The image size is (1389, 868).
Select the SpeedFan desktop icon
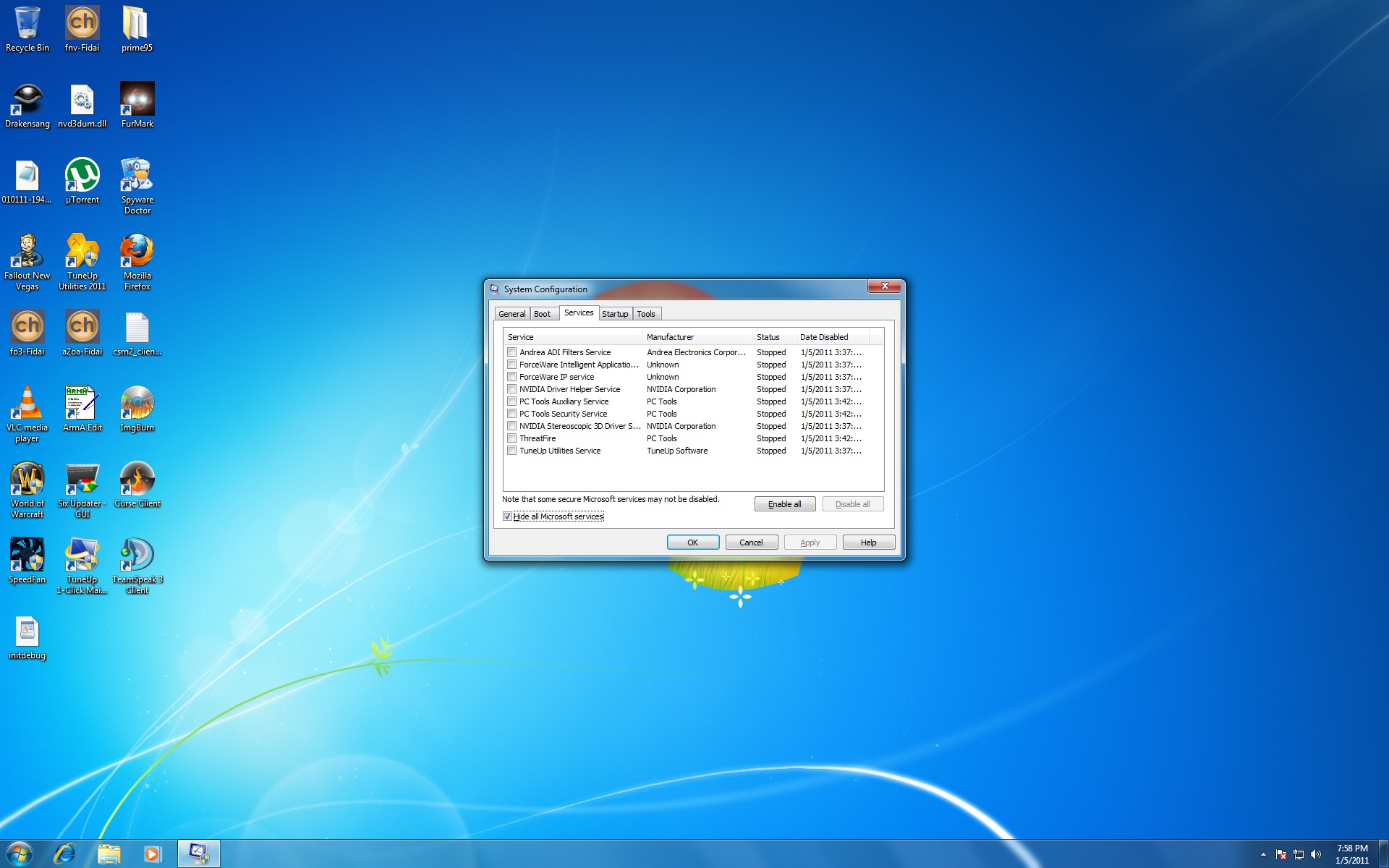[27, 561]
